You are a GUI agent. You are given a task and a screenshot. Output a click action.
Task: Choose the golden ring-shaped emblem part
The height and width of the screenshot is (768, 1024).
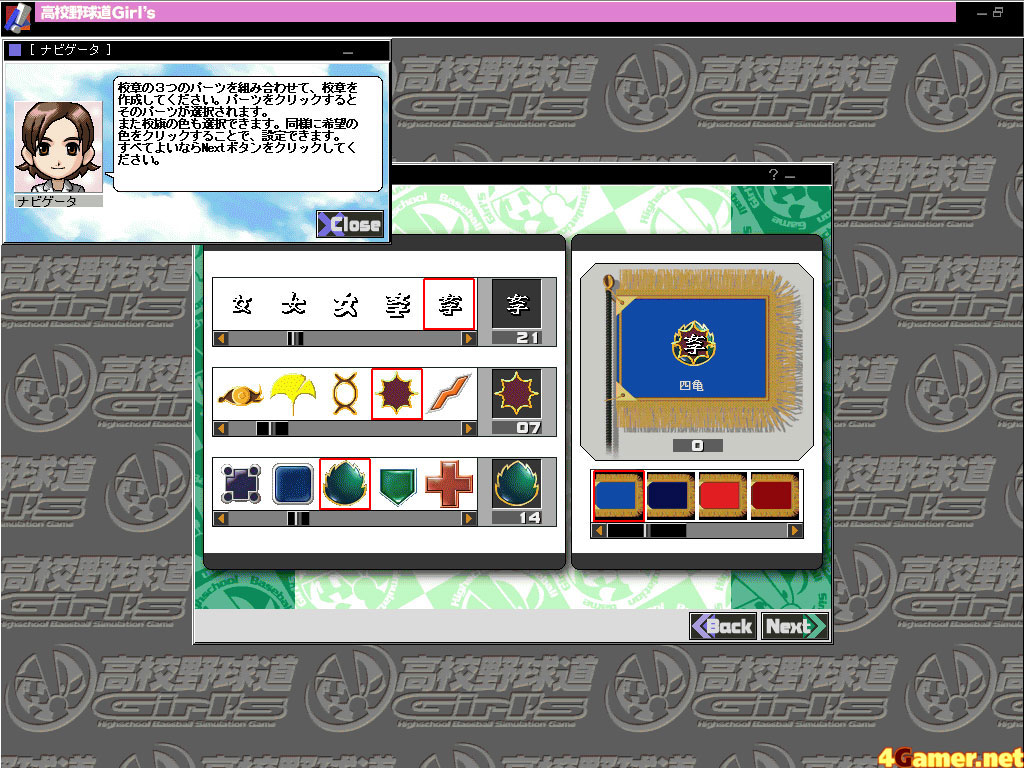[x=345, y=394]
